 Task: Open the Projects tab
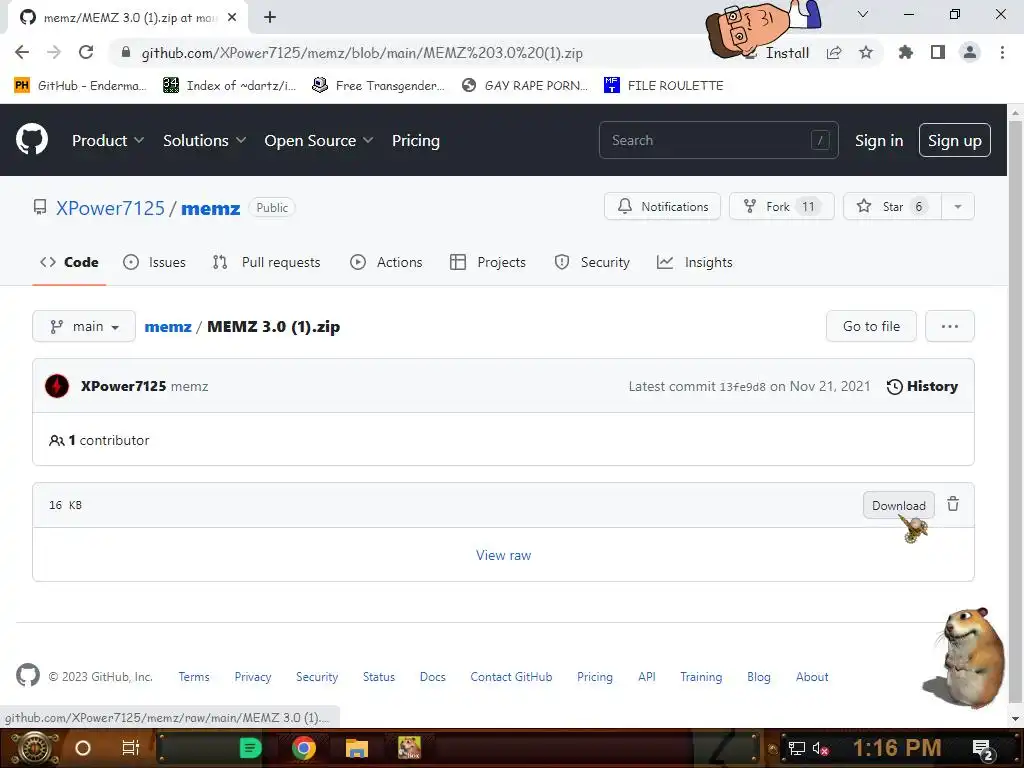click(488, 262)
